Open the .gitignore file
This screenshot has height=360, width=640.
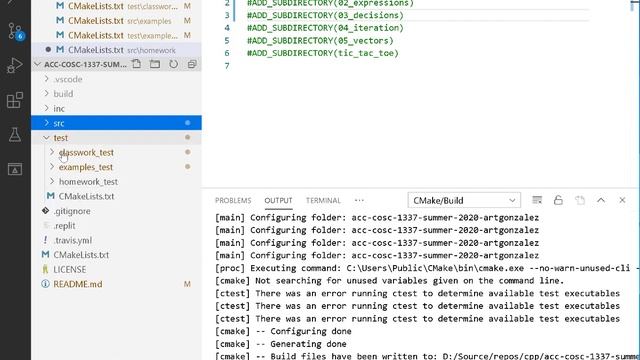tap(116, 211)
